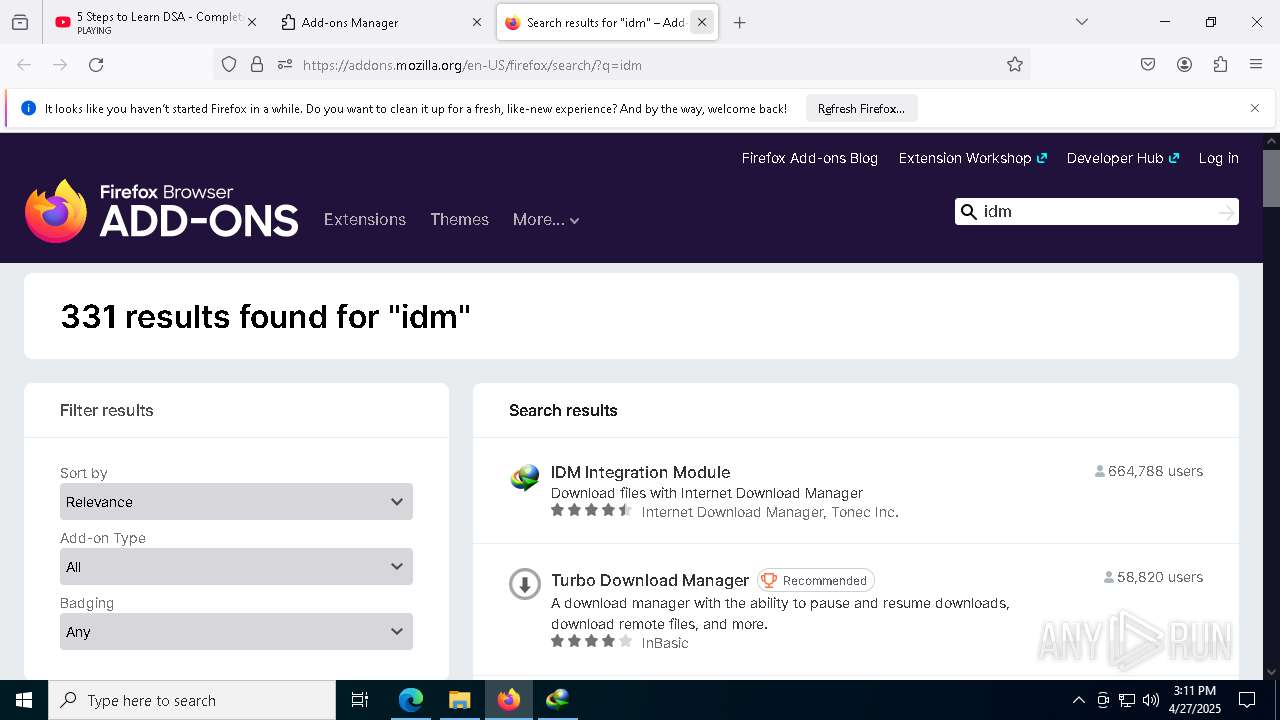The height and width of the screenshot is (720, 1280).
Task: Open the network icon in system tray
Action: click(x=1127, y=700)
